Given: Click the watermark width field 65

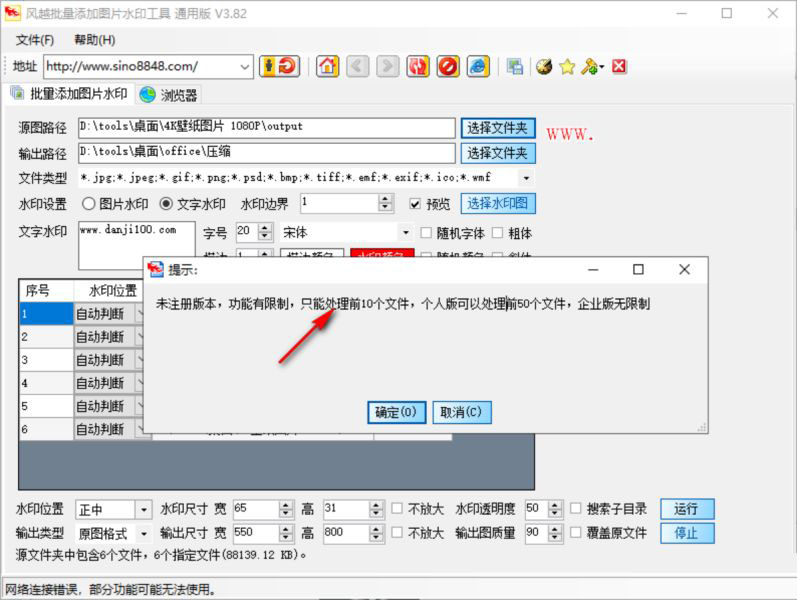Looking at the screenshot, I should tap(256, 508).
